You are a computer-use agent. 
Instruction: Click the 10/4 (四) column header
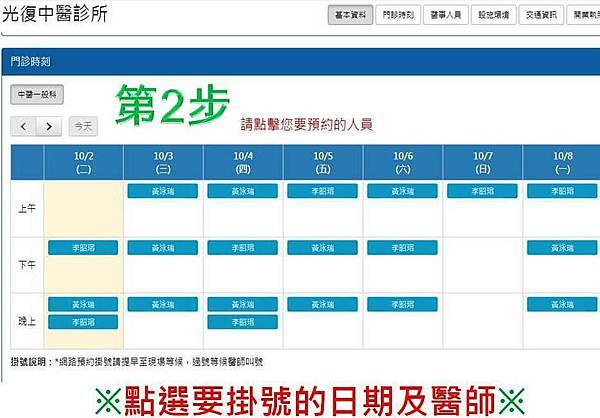pos(243,162)
